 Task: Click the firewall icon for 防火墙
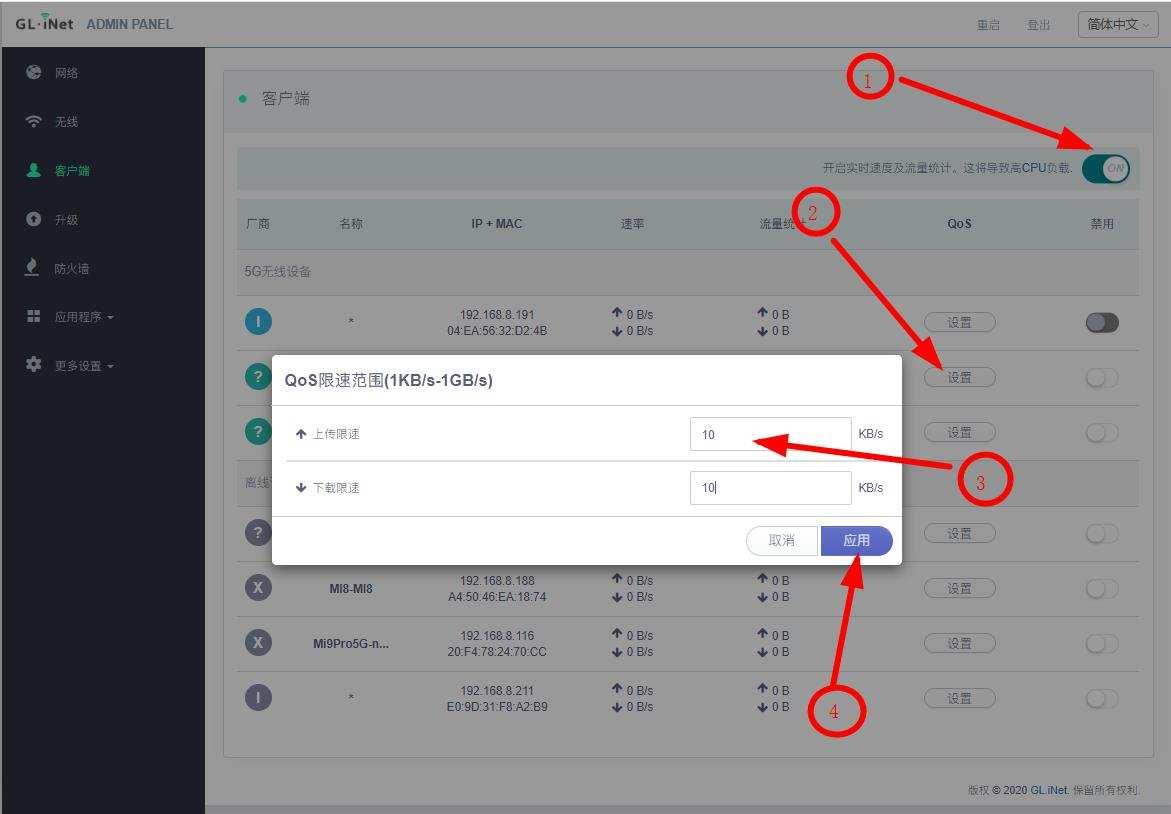coord(32,267)
